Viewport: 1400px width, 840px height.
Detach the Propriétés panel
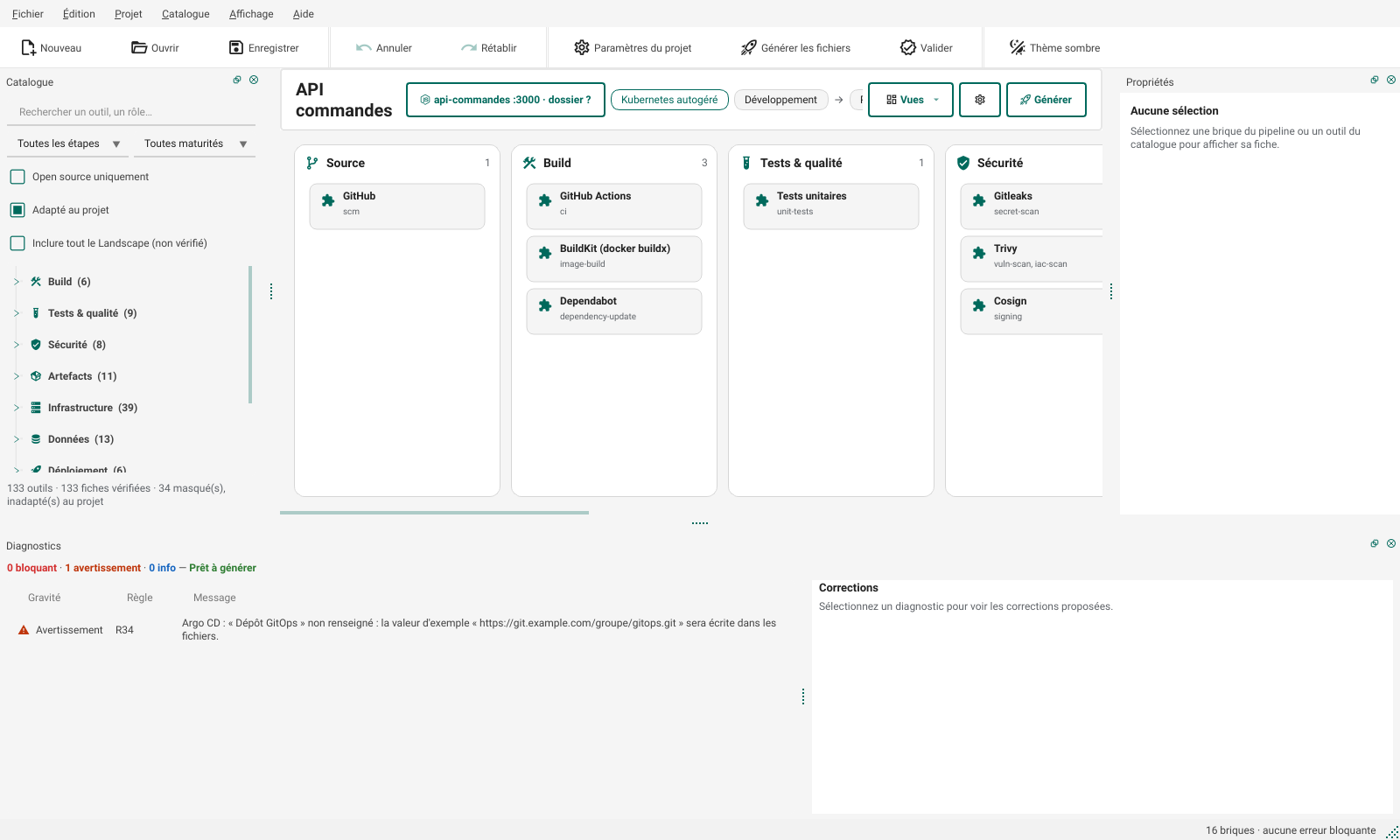[1375, 80]
